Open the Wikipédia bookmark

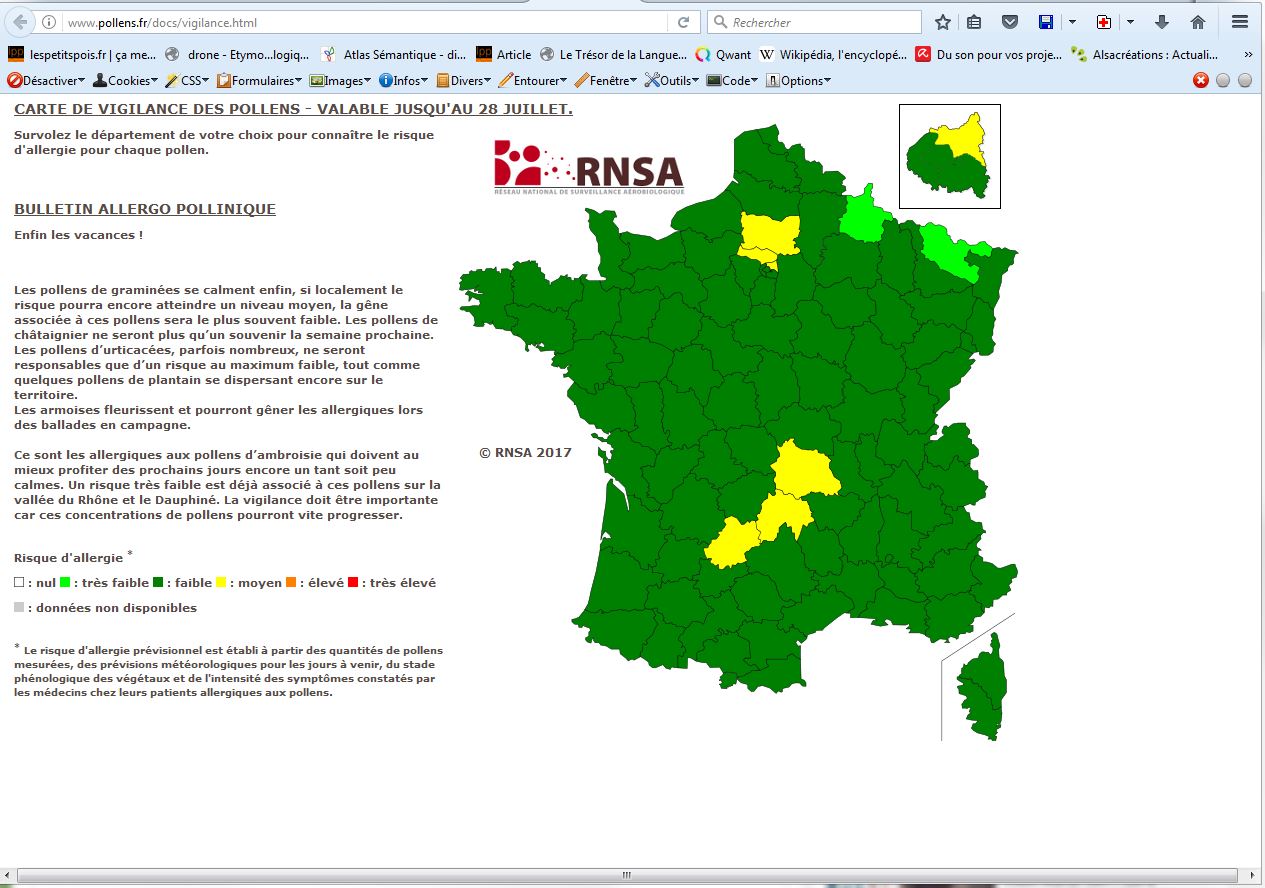pyautogui.click(x=833, y=55)
